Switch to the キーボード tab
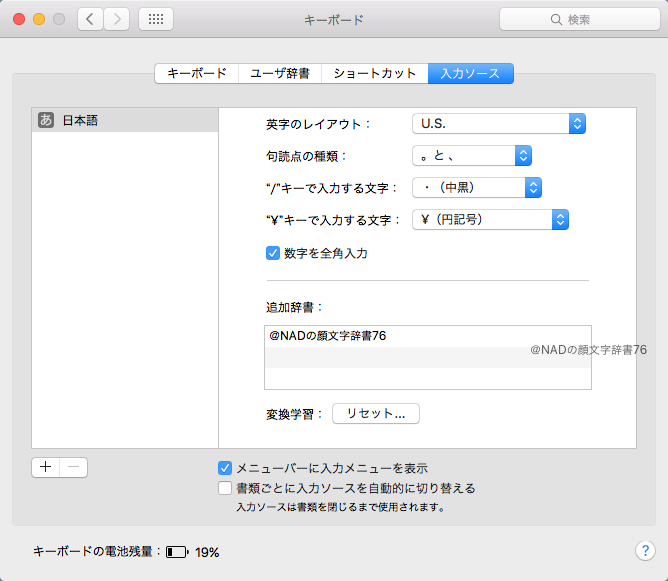 tap(196, 73)
